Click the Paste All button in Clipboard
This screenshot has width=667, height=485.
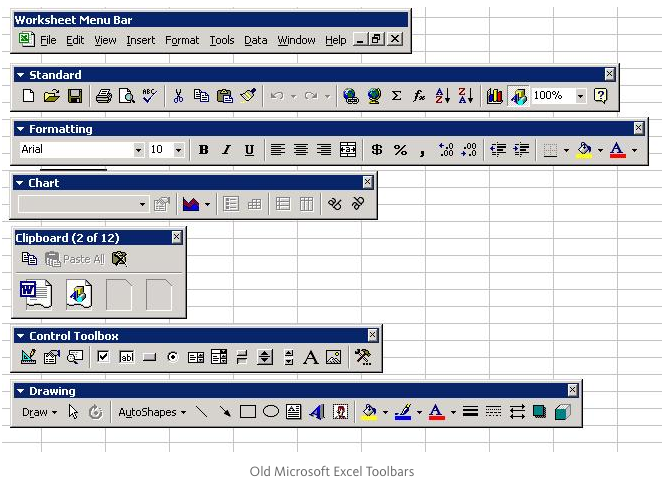pyautogui.click(x=75, y=259)
